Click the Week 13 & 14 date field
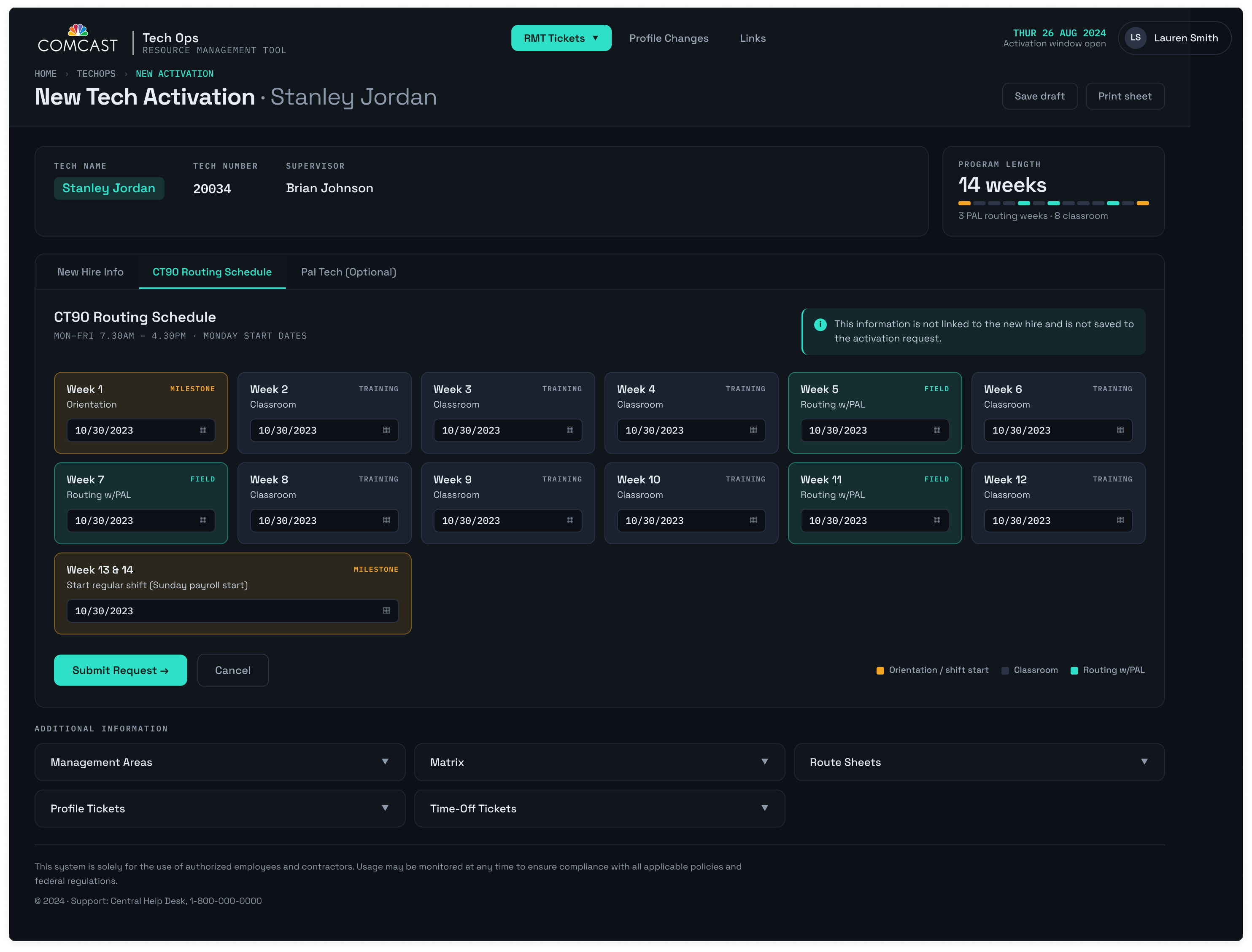Screen dimensions: 1252x952 pyautogui.click(x=232, y=611)
